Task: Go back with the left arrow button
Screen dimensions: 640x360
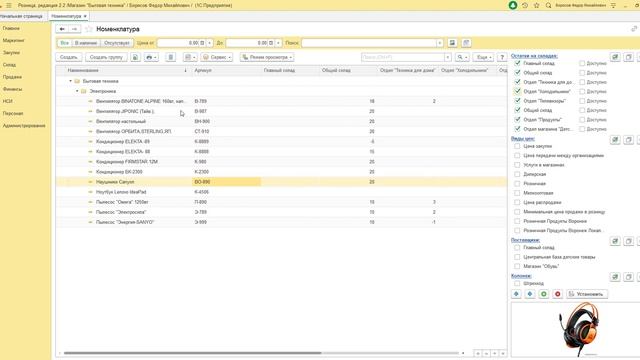Action: point(62,29)
